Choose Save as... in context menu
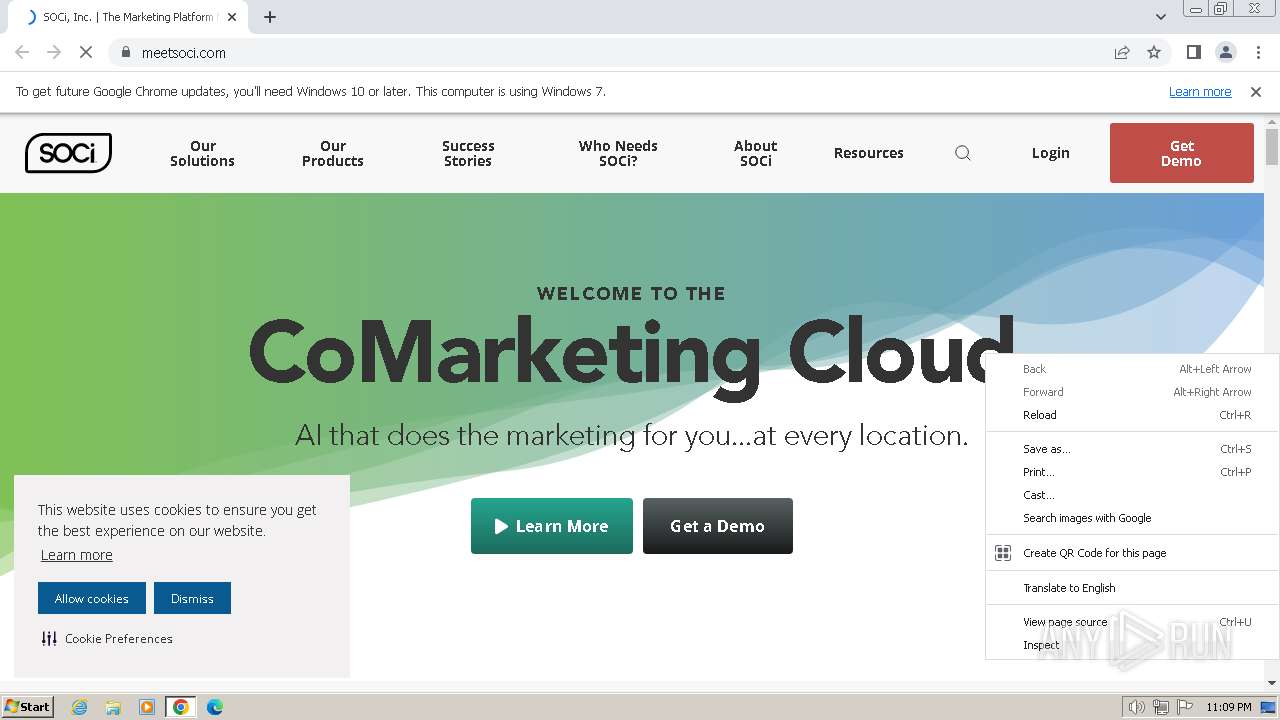The width and height of the screenshot is (1280, 720). point(1046,449)
